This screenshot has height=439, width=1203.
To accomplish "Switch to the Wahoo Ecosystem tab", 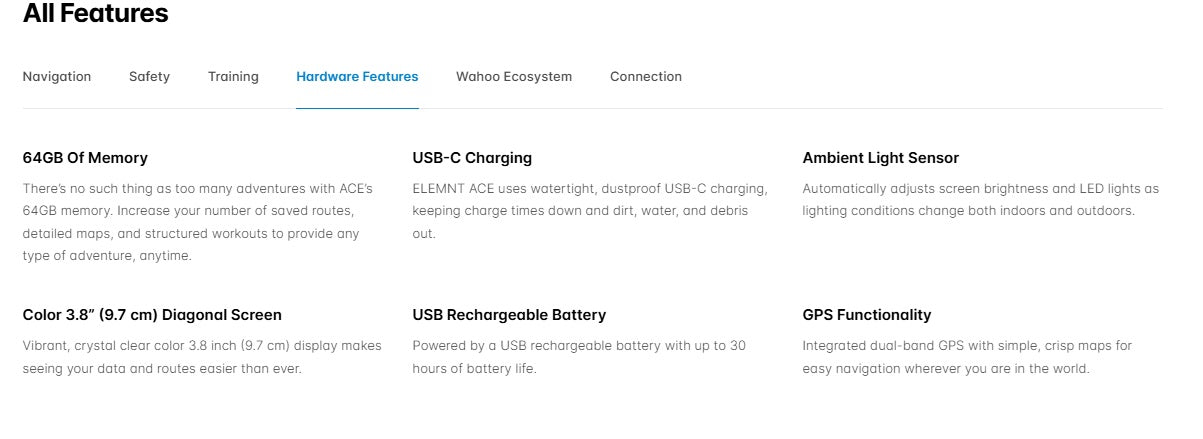I will point(514,77).
